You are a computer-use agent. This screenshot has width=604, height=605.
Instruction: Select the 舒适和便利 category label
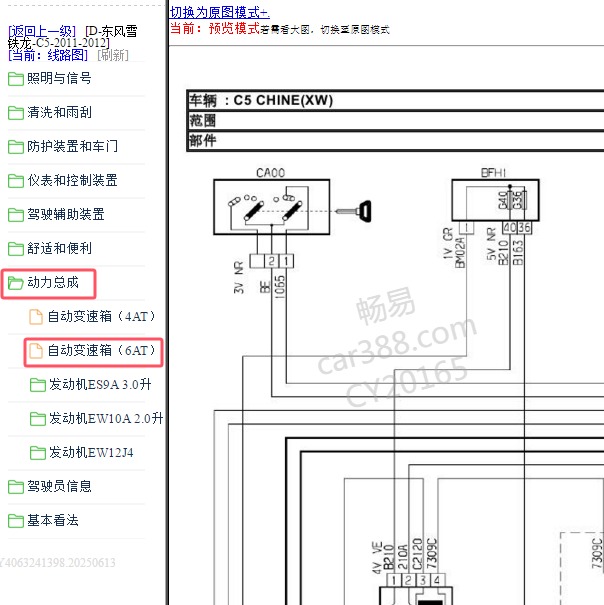59,248
